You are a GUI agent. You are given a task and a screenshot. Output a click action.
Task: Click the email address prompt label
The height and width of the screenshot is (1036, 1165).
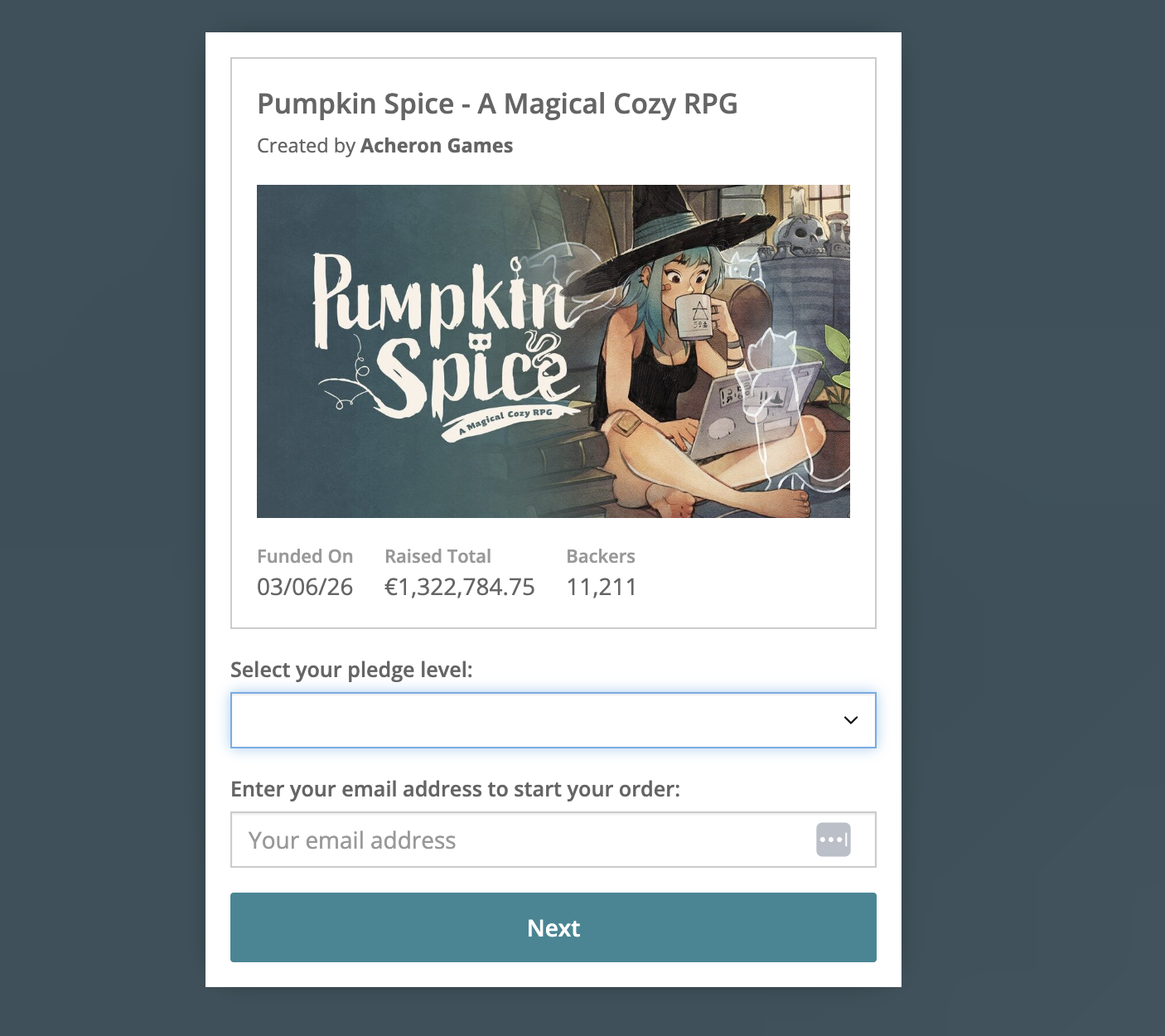click(x=455, y=789)
